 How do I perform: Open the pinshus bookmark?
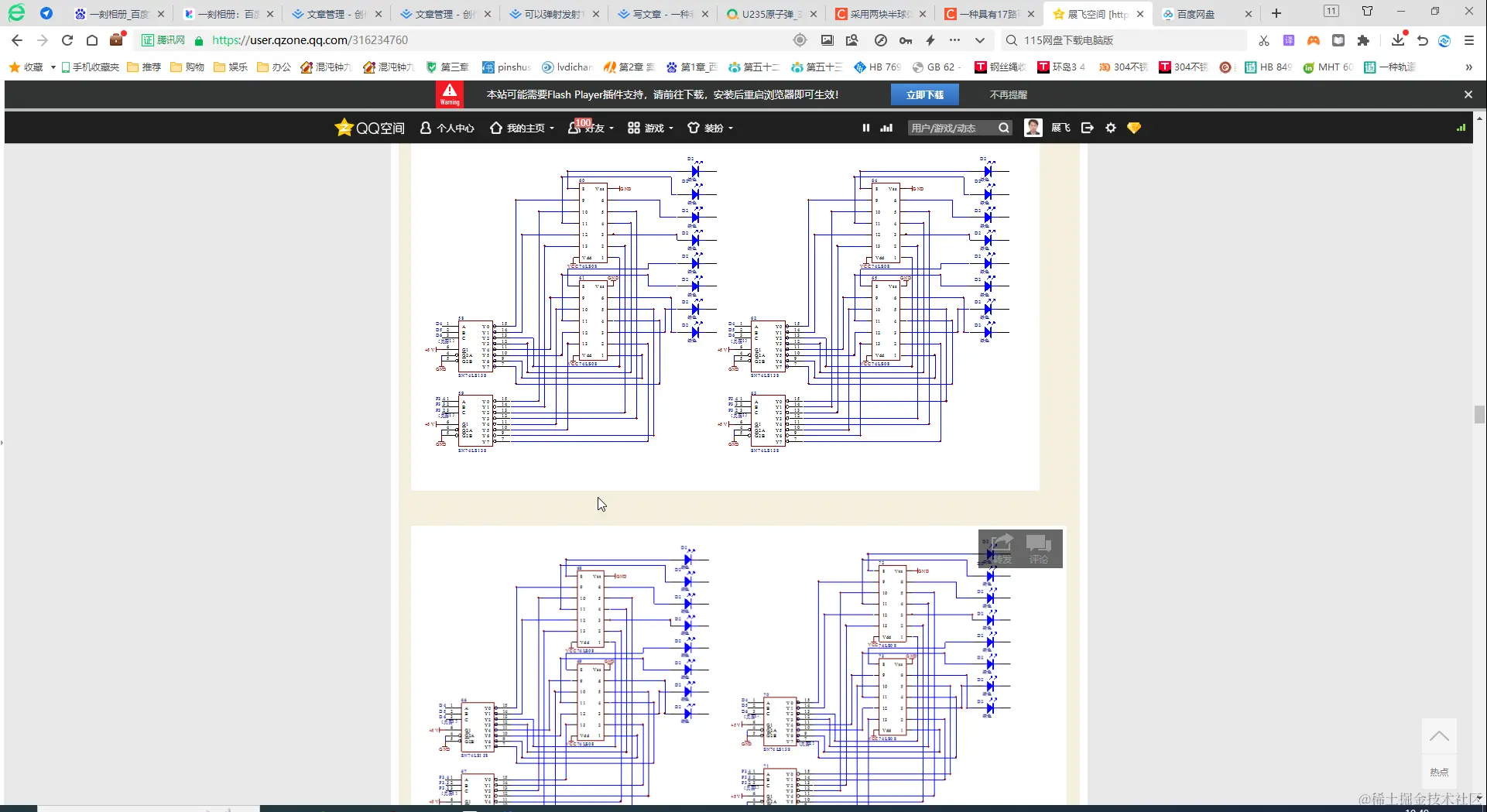point(507,67)
